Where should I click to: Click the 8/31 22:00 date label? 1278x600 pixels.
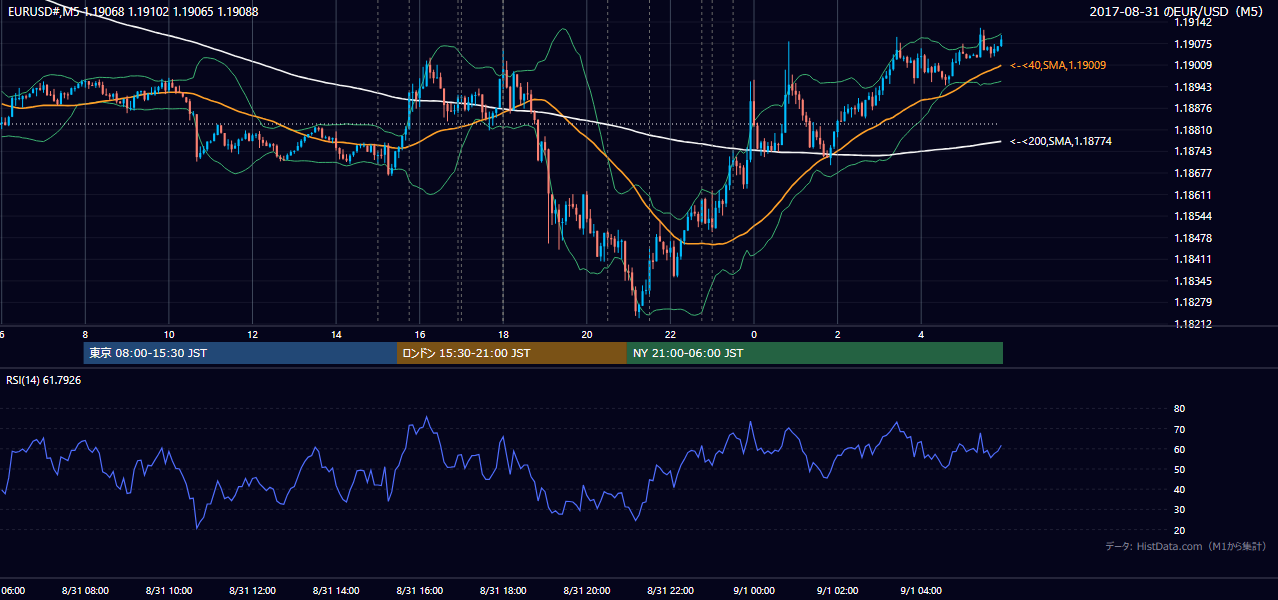pos(671,591)
